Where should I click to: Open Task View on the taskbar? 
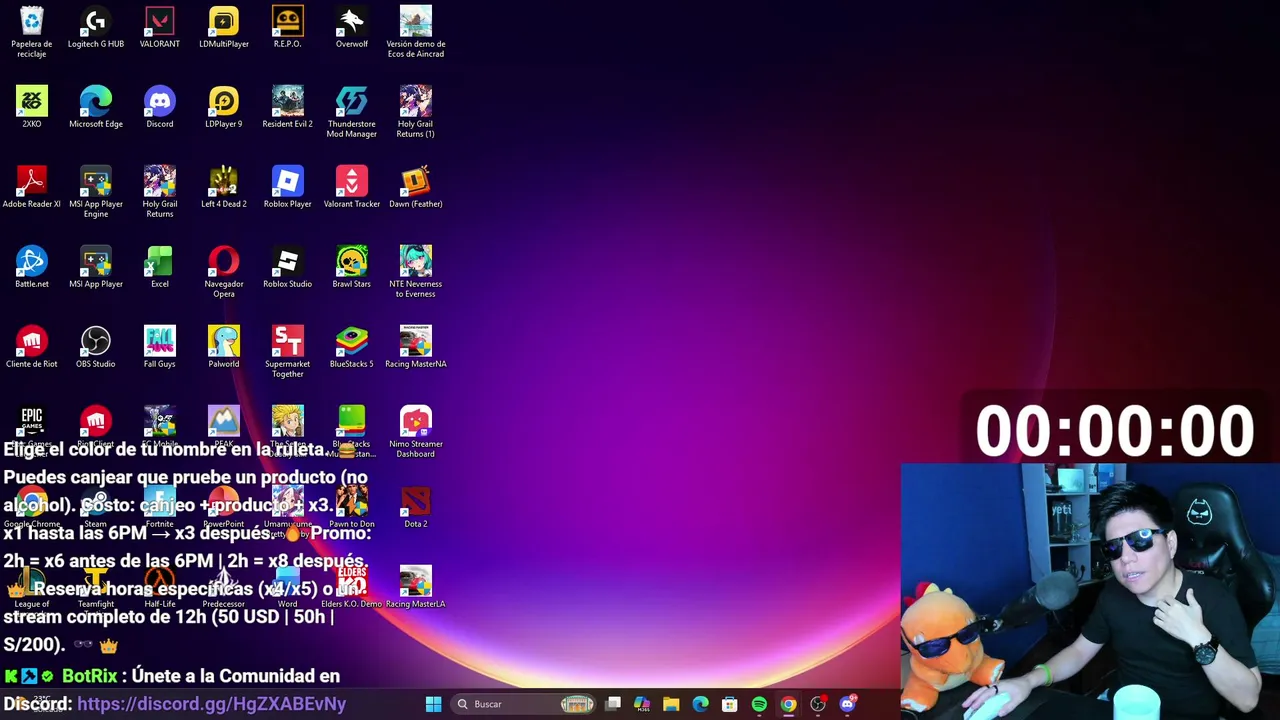click(x=613, y=704)
